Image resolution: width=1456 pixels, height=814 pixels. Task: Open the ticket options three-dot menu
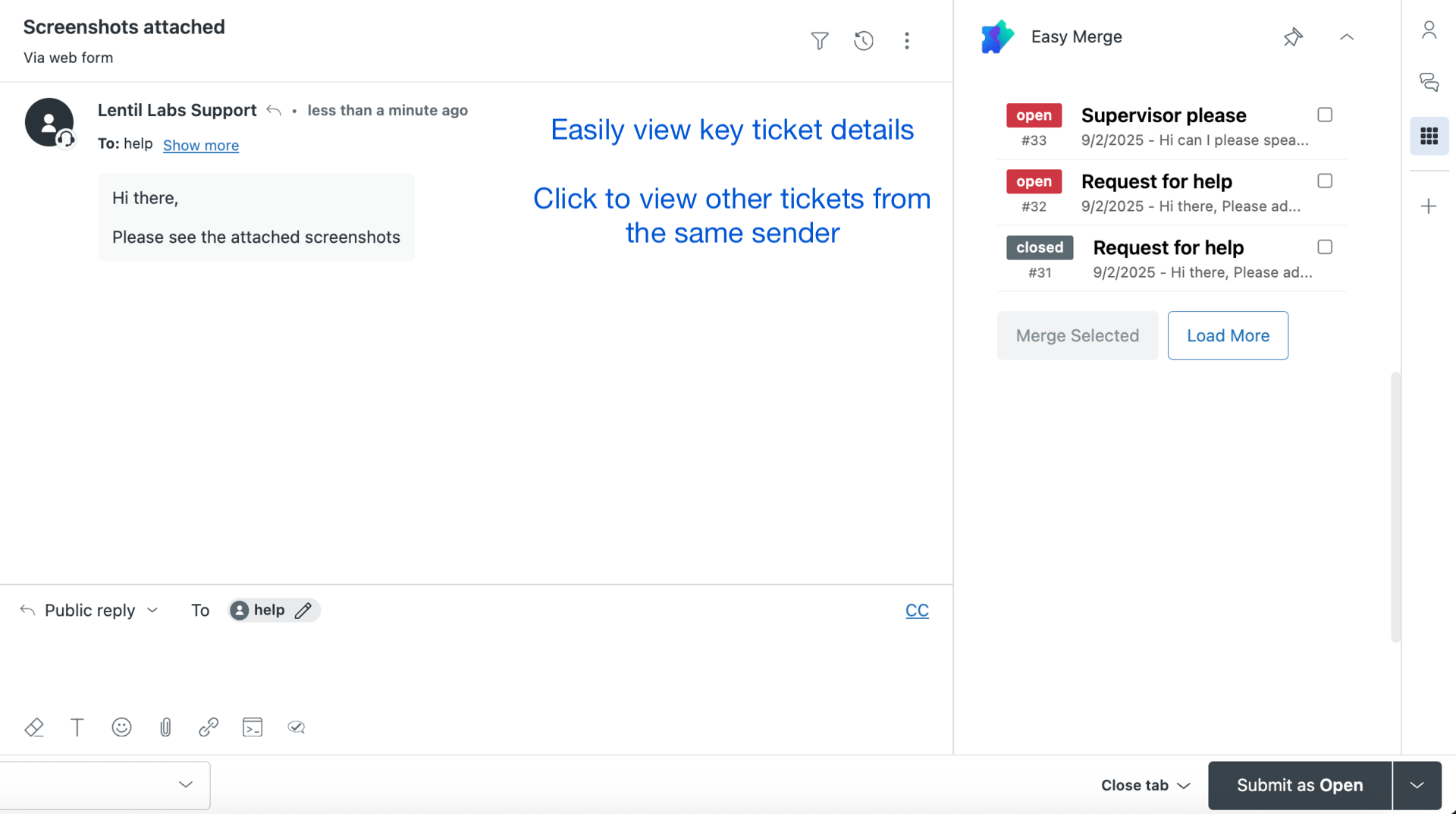point(906,40)
